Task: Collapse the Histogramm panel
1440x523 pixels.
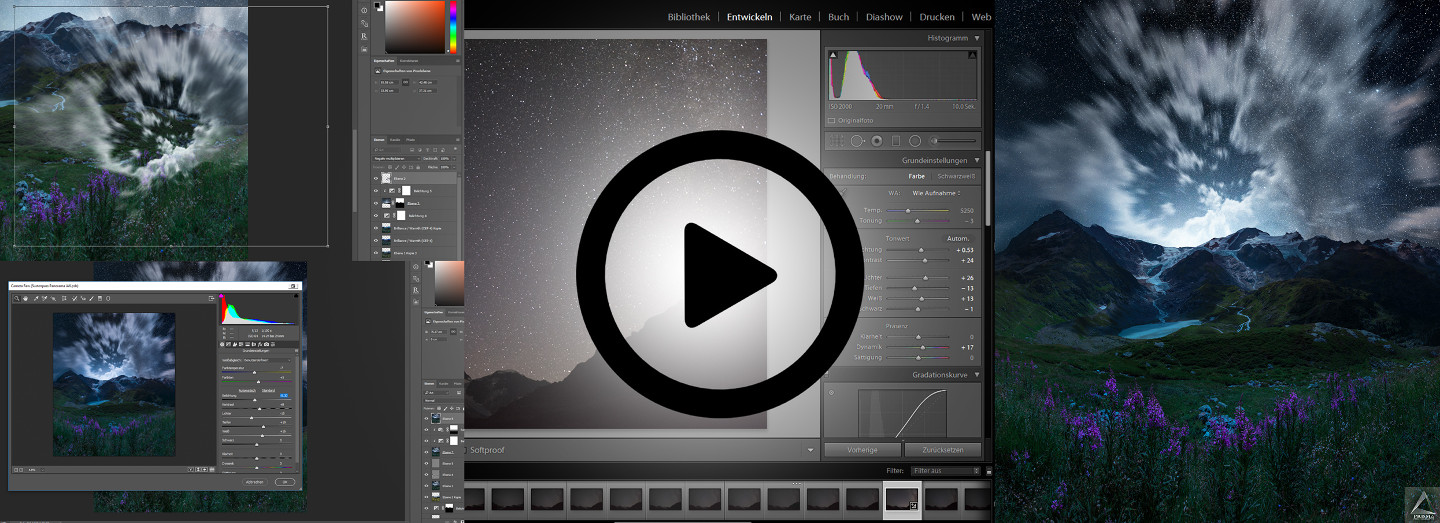Action: tap(977, 38)
